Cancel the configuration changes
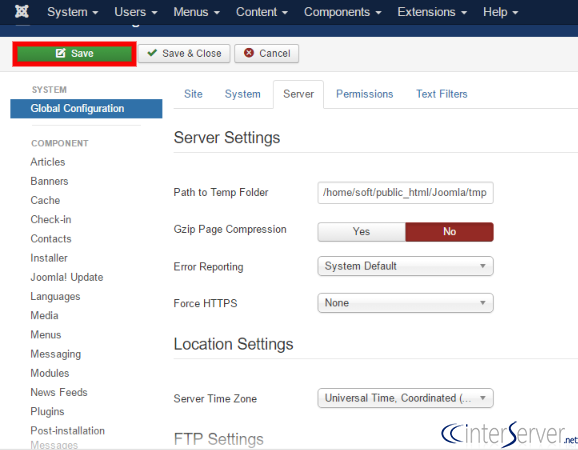The height and width of the screenshot is (450, 578). click(x=267, y=53)
